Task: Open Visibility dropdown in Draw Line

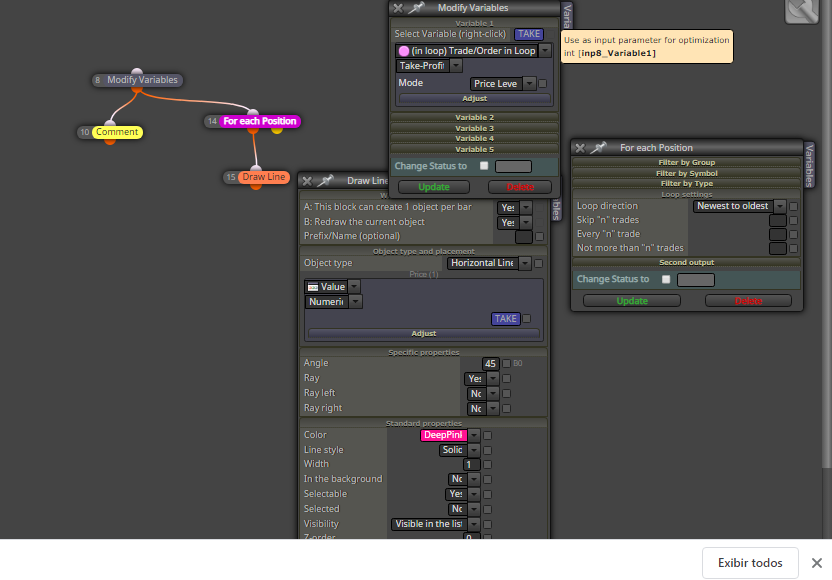Action: click(x=474, y=524)
